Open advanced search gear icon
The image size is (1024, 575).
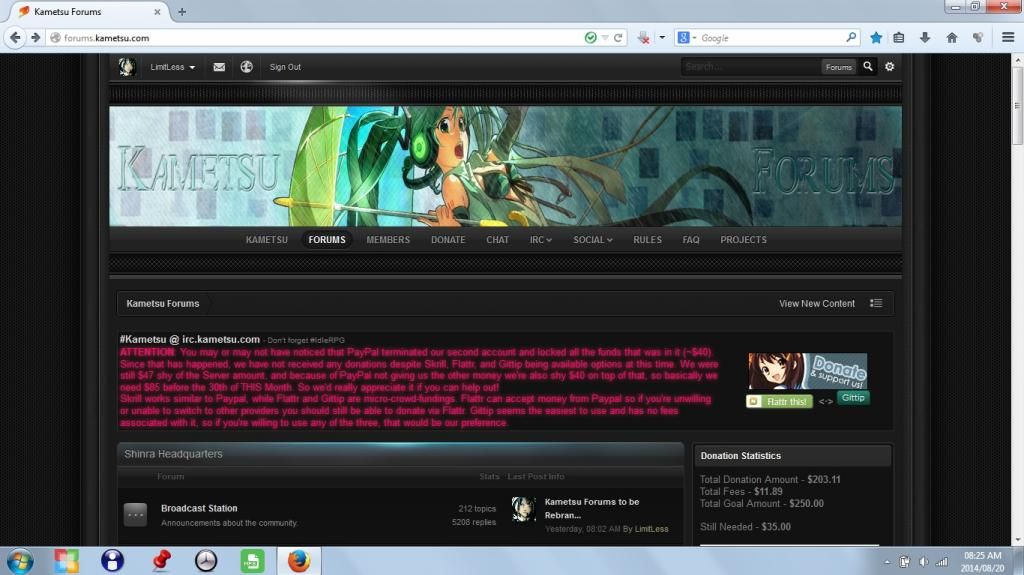pos(890,67)
